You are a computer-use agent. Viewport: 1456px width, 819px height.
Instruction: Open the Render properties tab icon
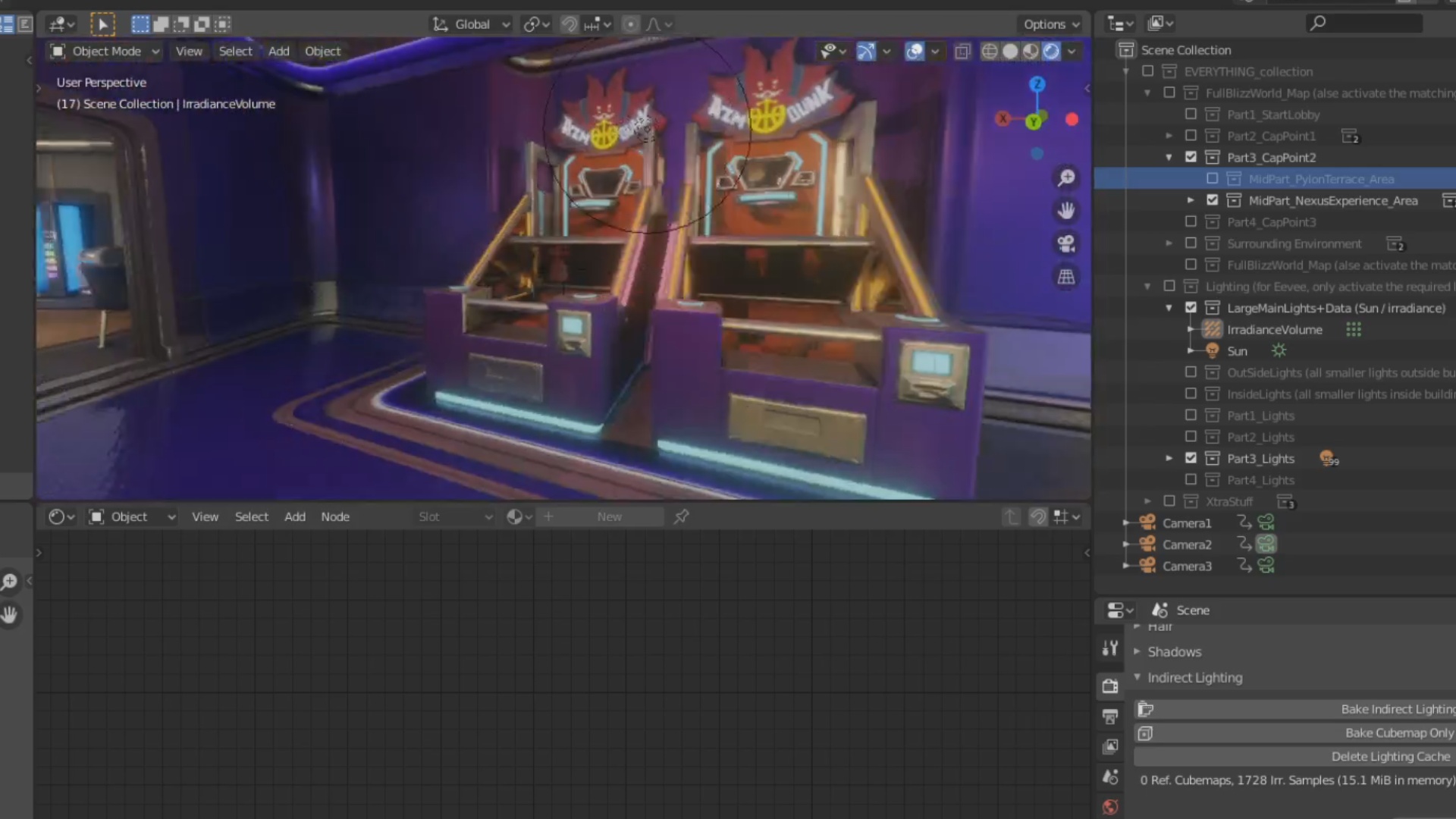[1110, 686]
